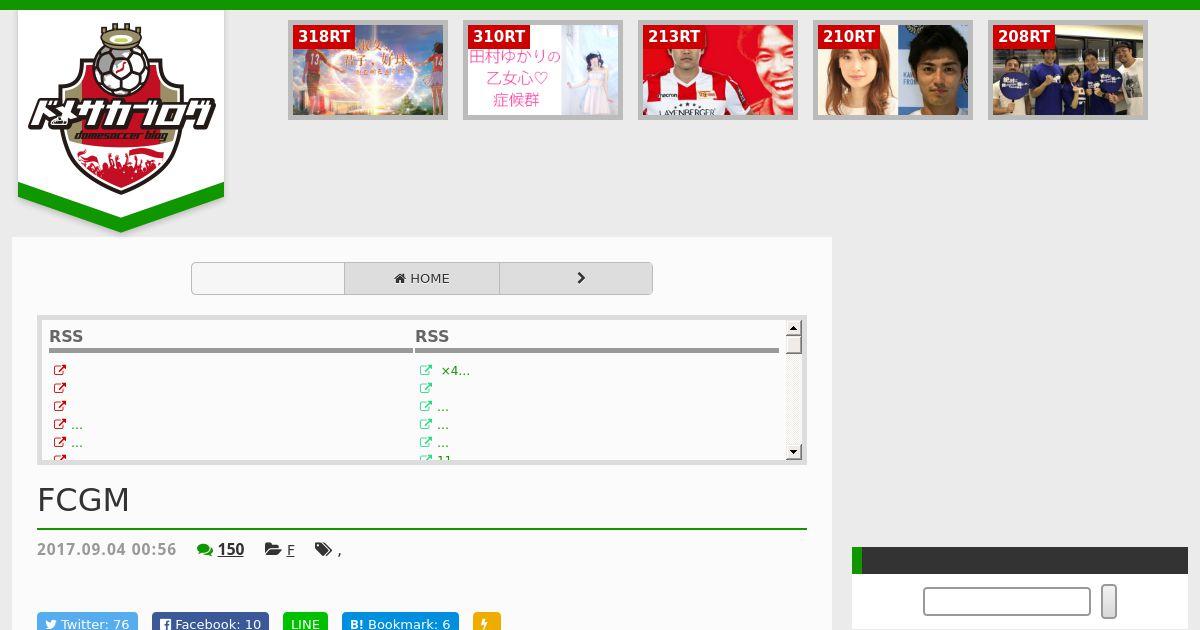The image size is (1200, 630).
Task: Open the 318RT anime soccer thumbnail
Action: pyautogui.click(x=368, y=70)
